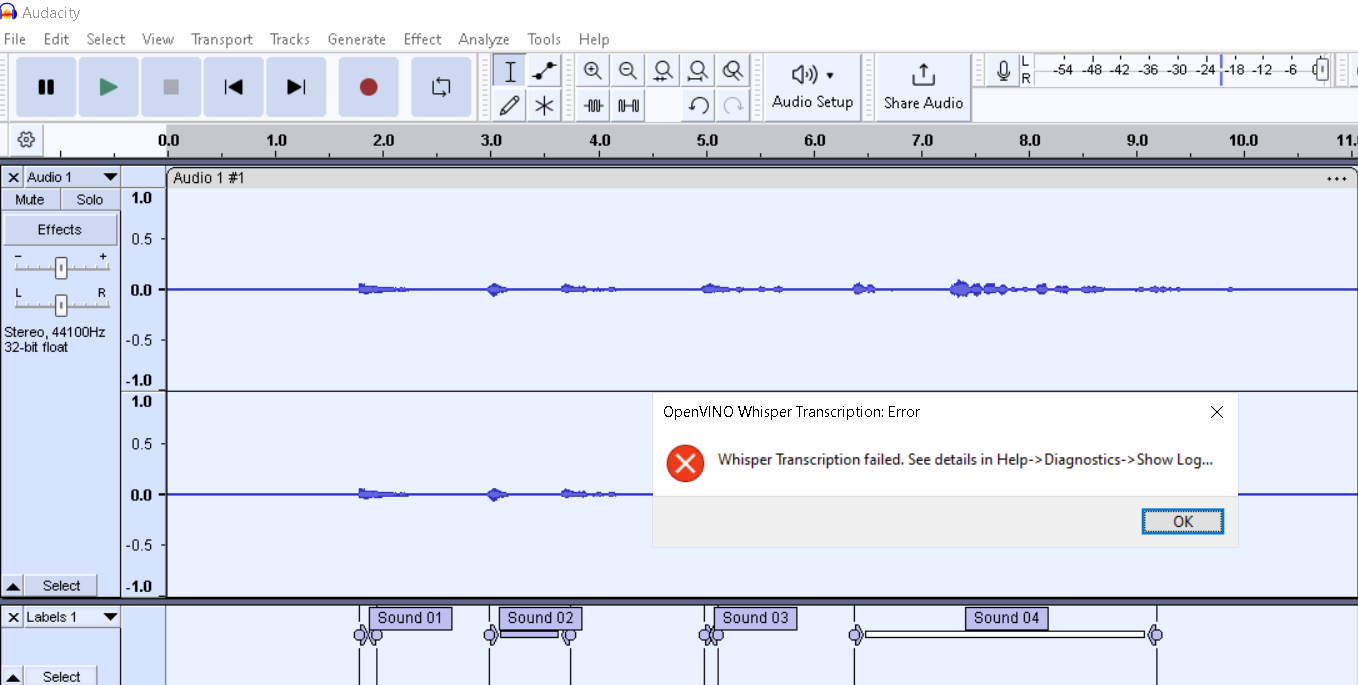Screen dimensions: 1358x685
Task: Select the Envelope tool
Action: tap(544, 71)
